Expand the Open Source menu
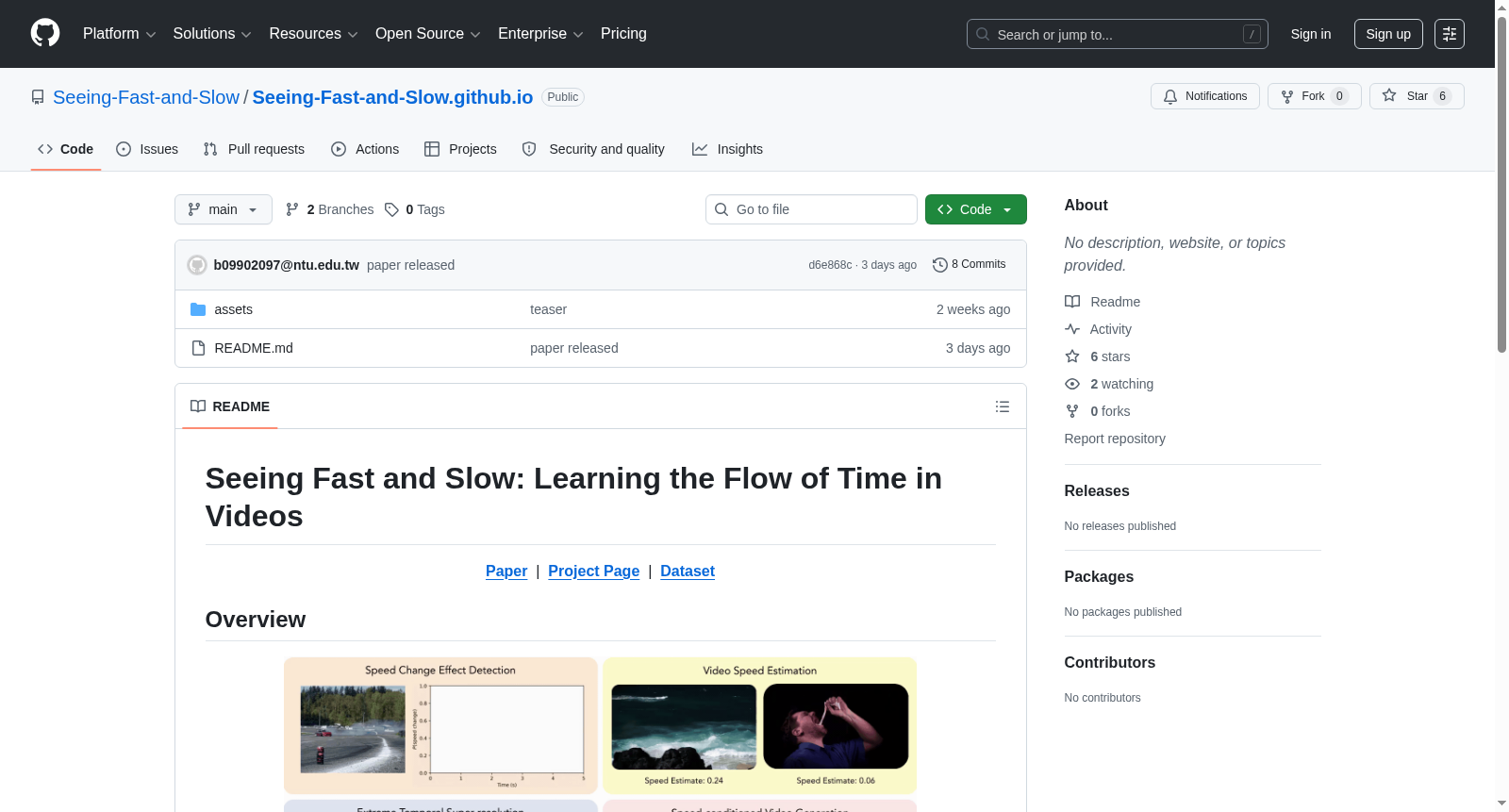The width and height of the screenshot is (1509, 812). pyautogui.click(x=428, y=34)
